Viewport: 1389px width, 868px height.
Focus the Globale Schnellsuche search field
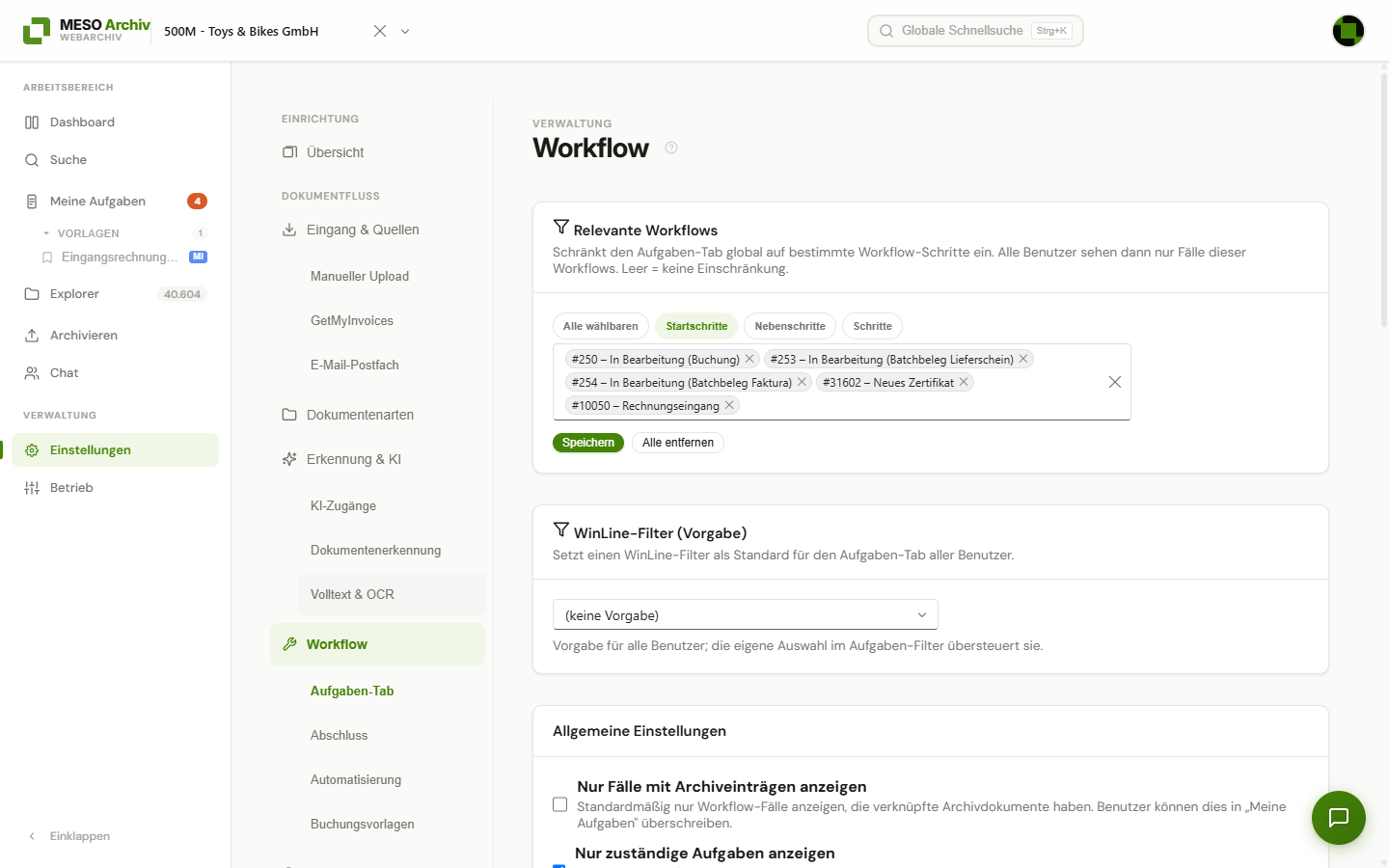coord(975,31)
